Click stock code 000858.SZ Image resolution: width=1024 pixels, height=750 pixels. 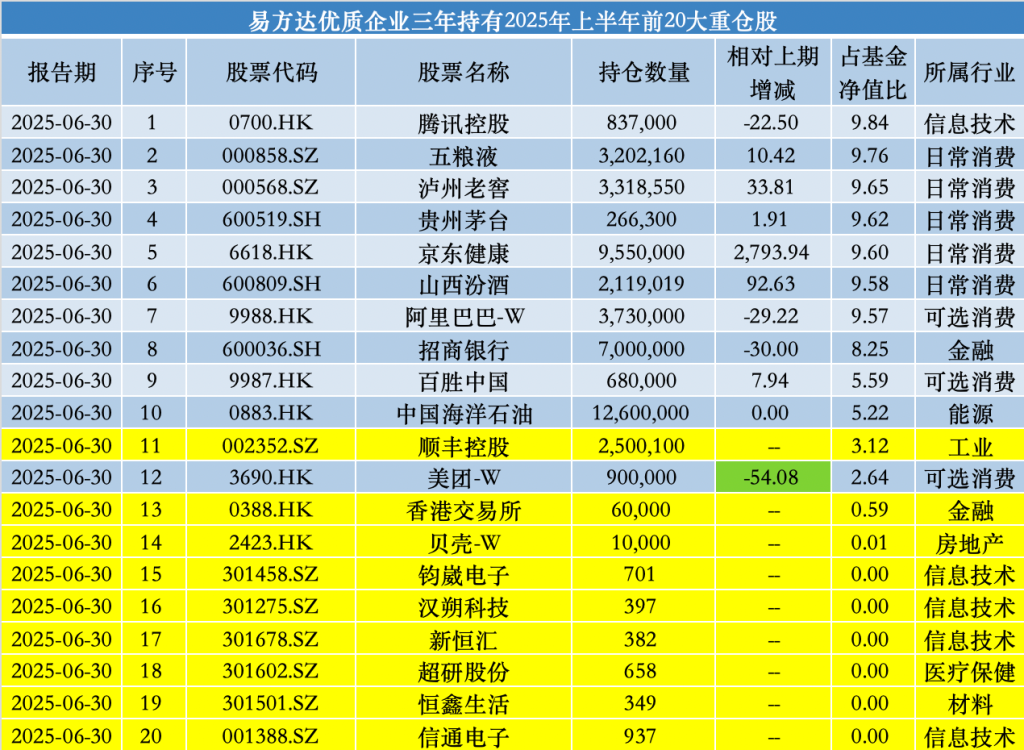pyautogui.click(x=270, y=155)
